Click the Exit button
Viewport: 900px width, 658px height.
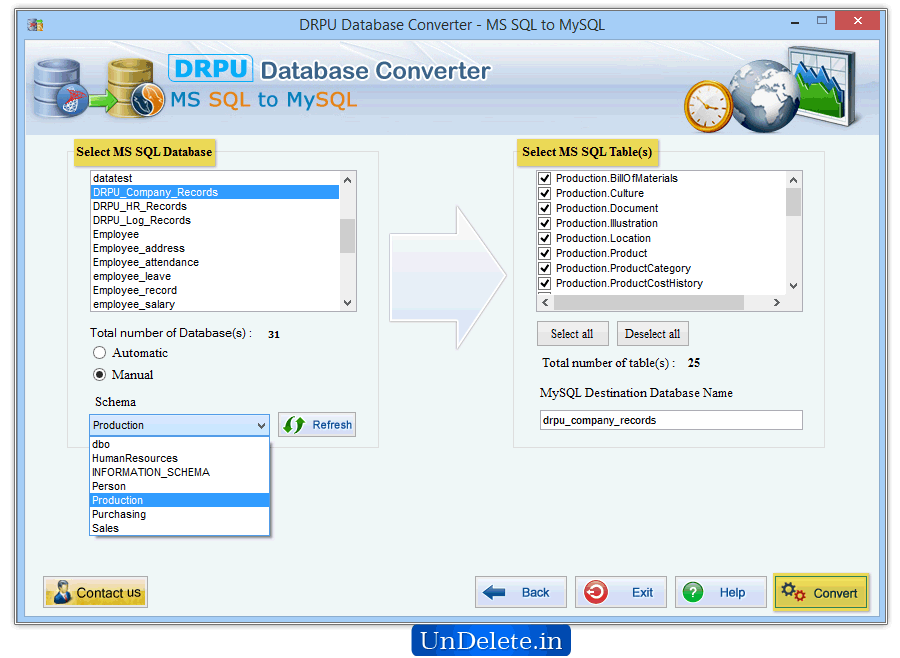click(620, 592)
